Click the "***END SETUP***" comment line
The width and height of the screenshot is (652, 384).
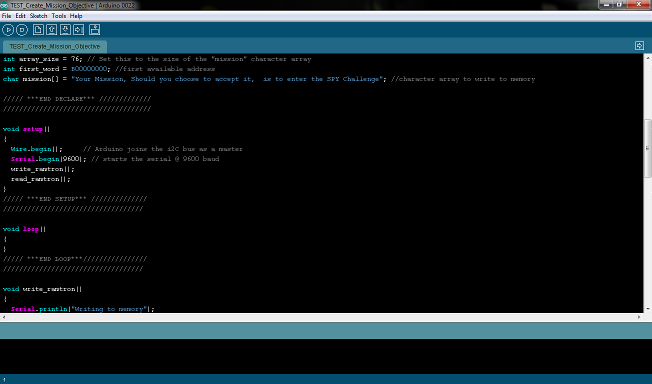(75, 199)
